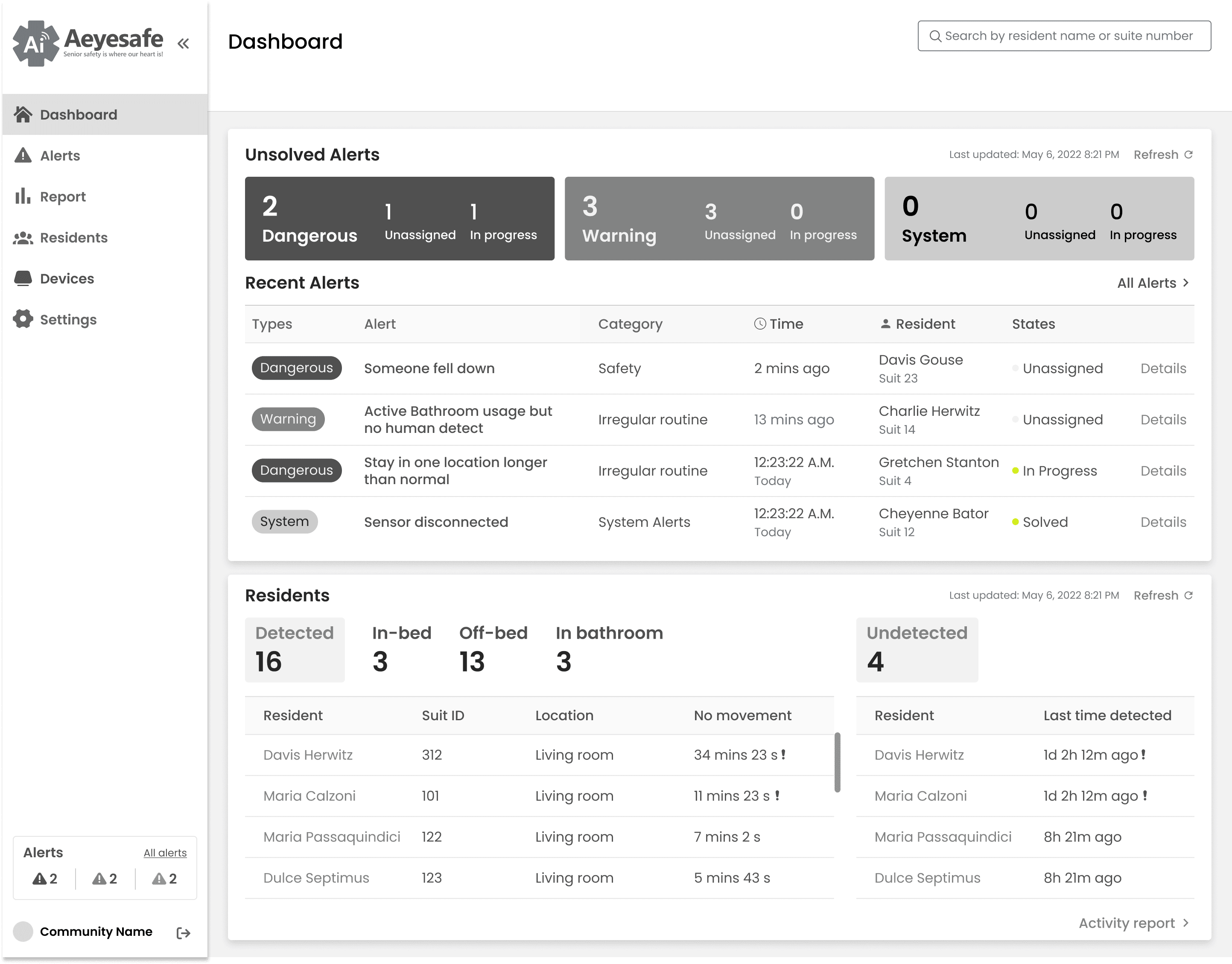
Task: Select the Off-bed residents filter
Action: [x=493, y=650]
